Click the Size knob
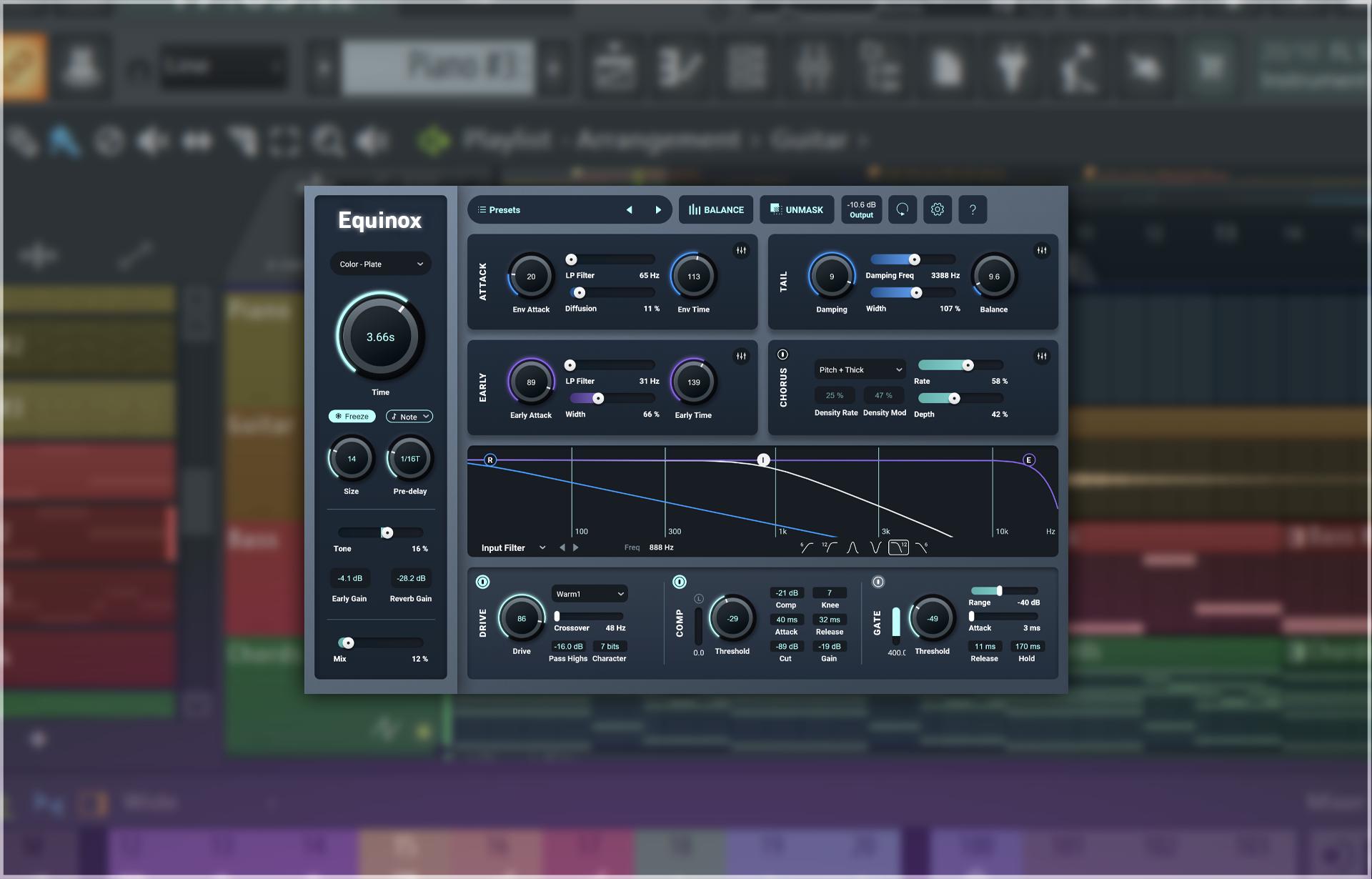Image resolution: width=1372 pixels, height=879 pixels. (x=352, y=459)
